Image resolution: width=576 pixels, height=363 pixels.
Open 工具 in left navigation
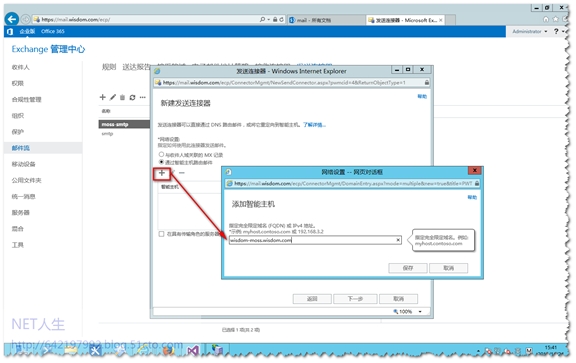(x=17, y=245)
